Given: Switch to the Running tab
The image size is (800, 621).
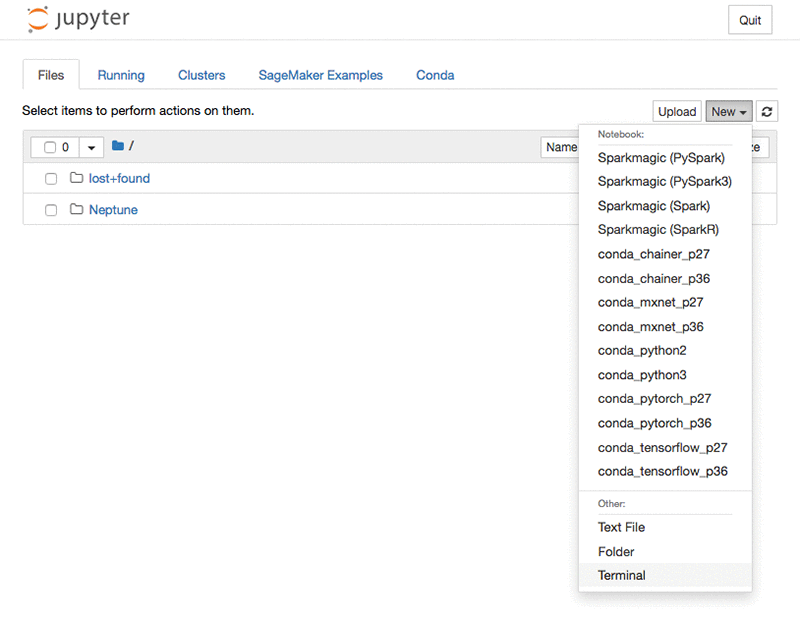Looking at the screenshot, I should [x=121, y=75].
